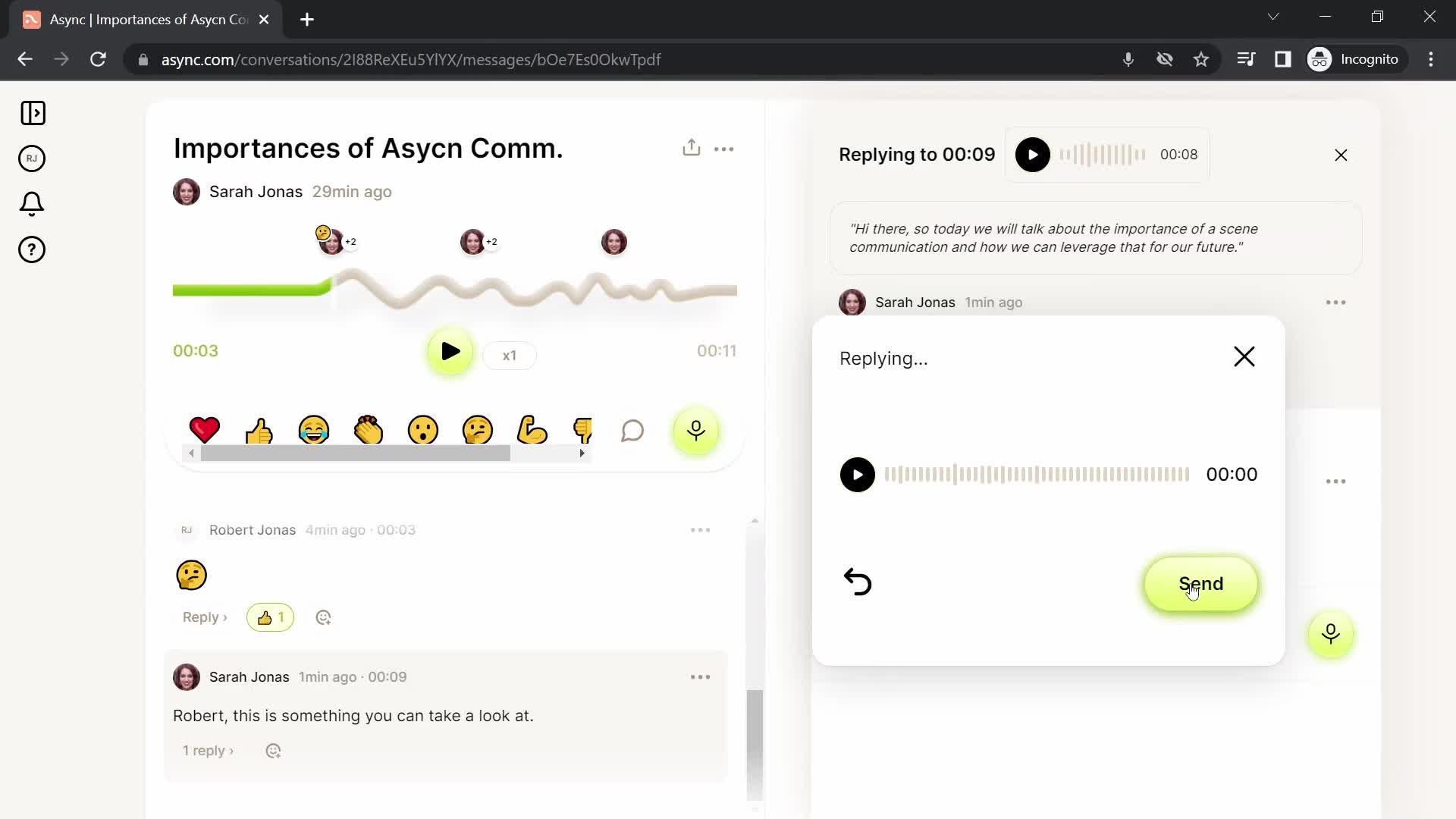Viewport: 1456px width, 819px height.
Task: Toggle playback of the main audio at 00:03
Action: (448, 352)
